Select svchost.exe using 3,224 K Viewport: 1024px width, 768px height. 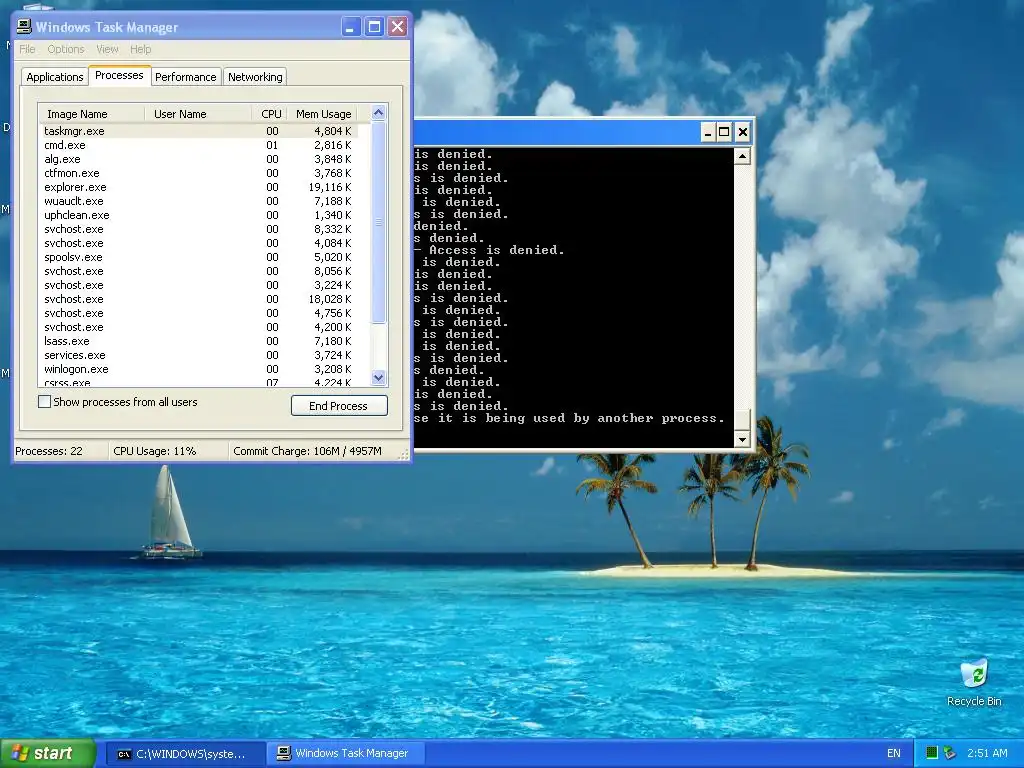(197, 285)
